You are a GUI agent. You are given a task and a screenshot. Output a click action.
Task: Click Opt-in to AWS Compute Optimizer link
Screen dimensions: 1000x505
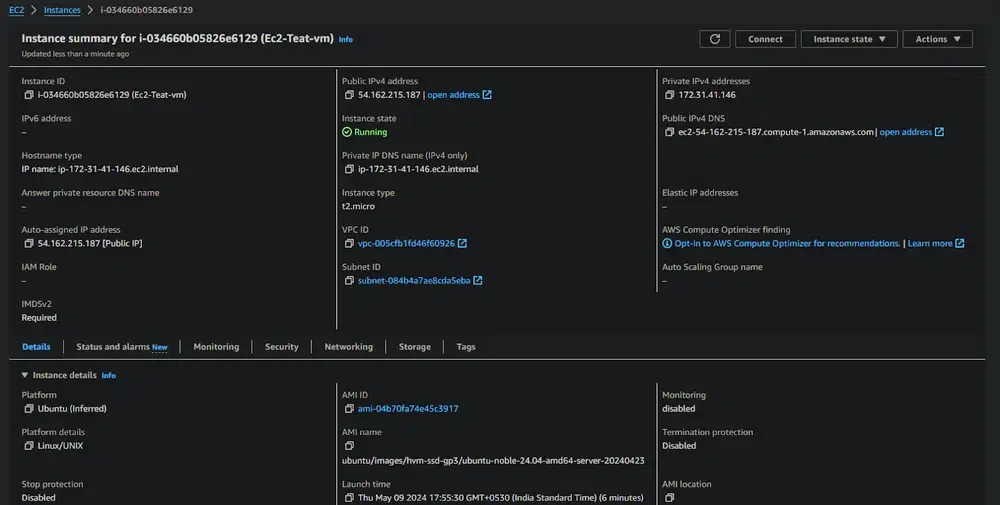pos(786,243)
